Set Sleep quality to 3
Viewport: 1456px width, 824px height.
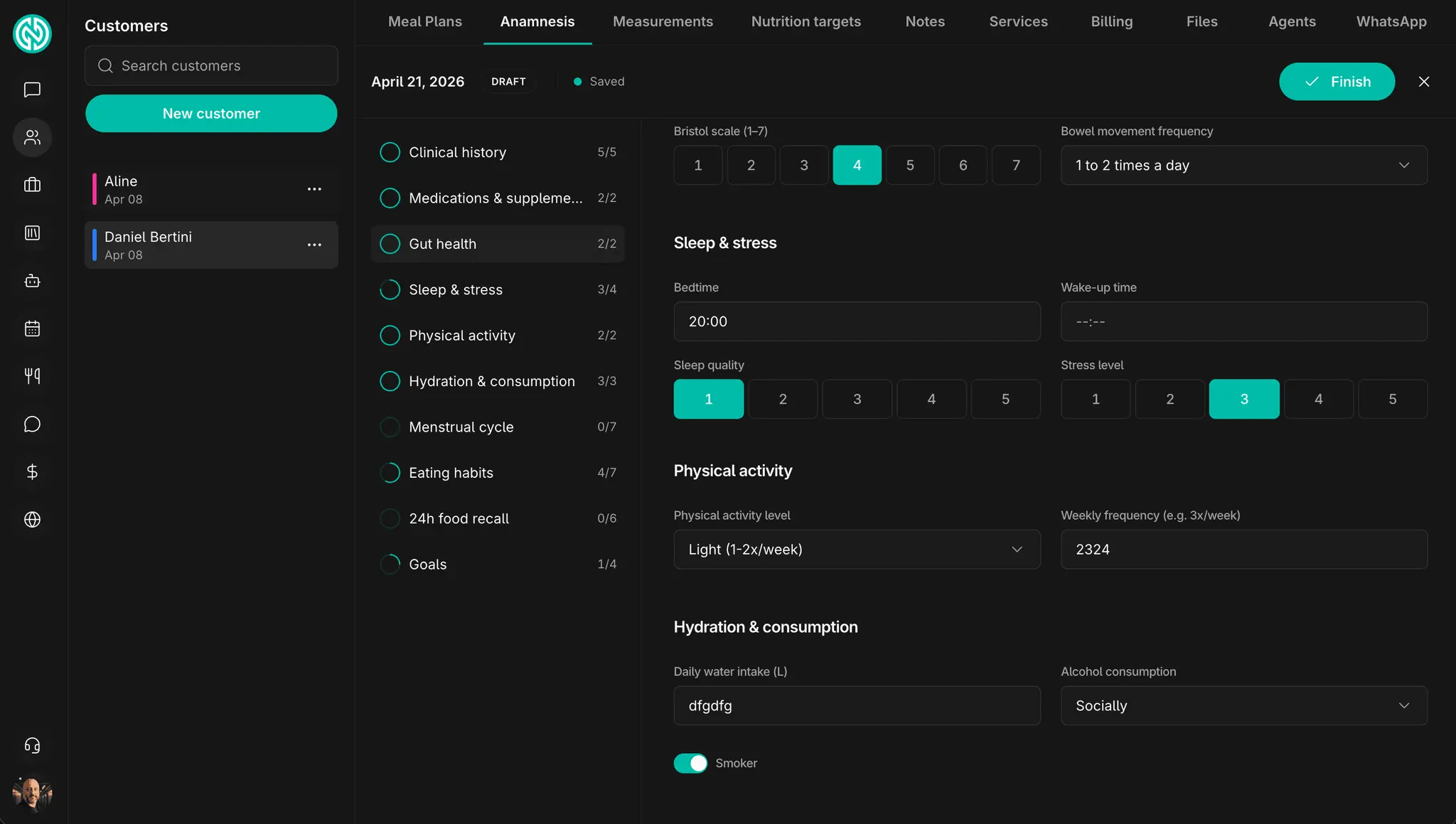(857, 399)
